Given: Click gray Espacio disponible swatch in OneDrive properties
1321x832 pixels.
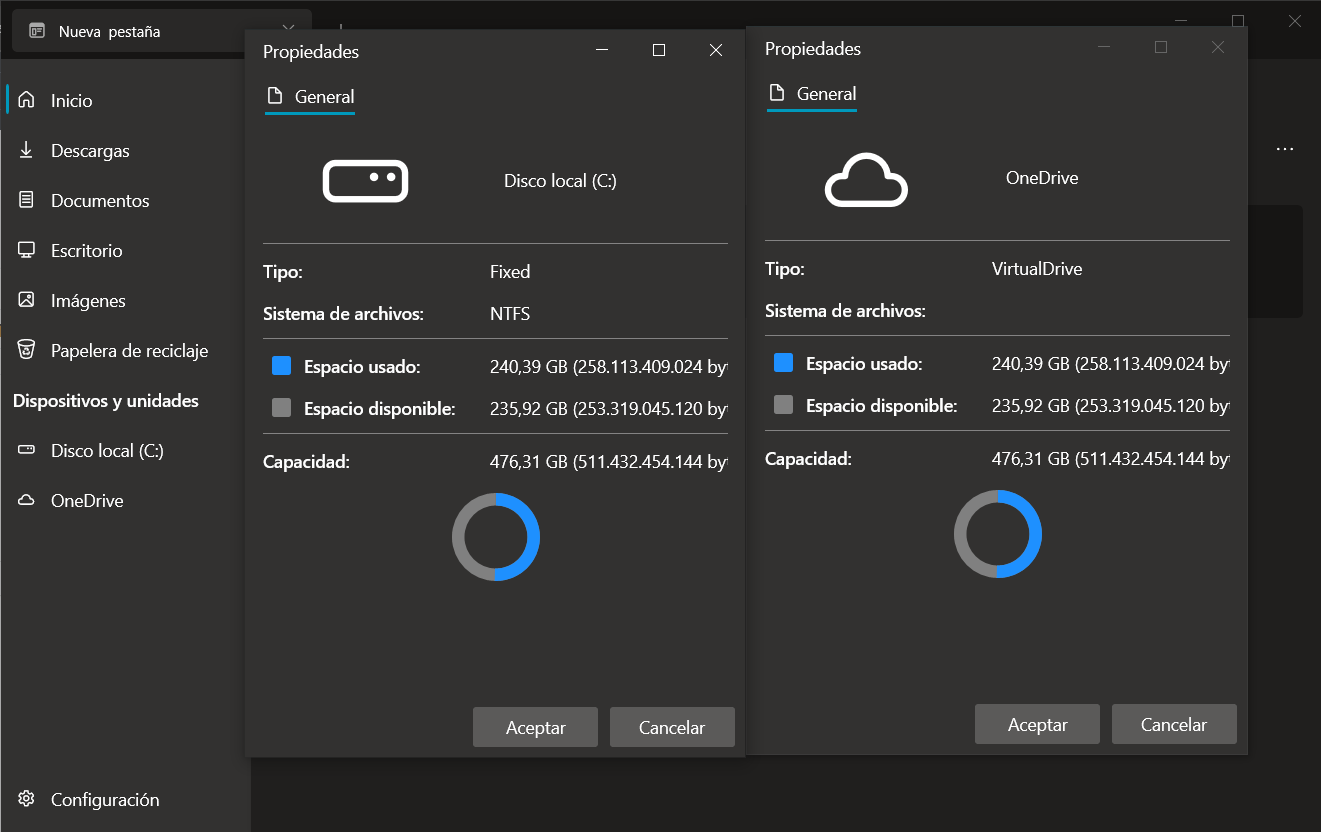Looking at the screenshot, I should (783, 404).
